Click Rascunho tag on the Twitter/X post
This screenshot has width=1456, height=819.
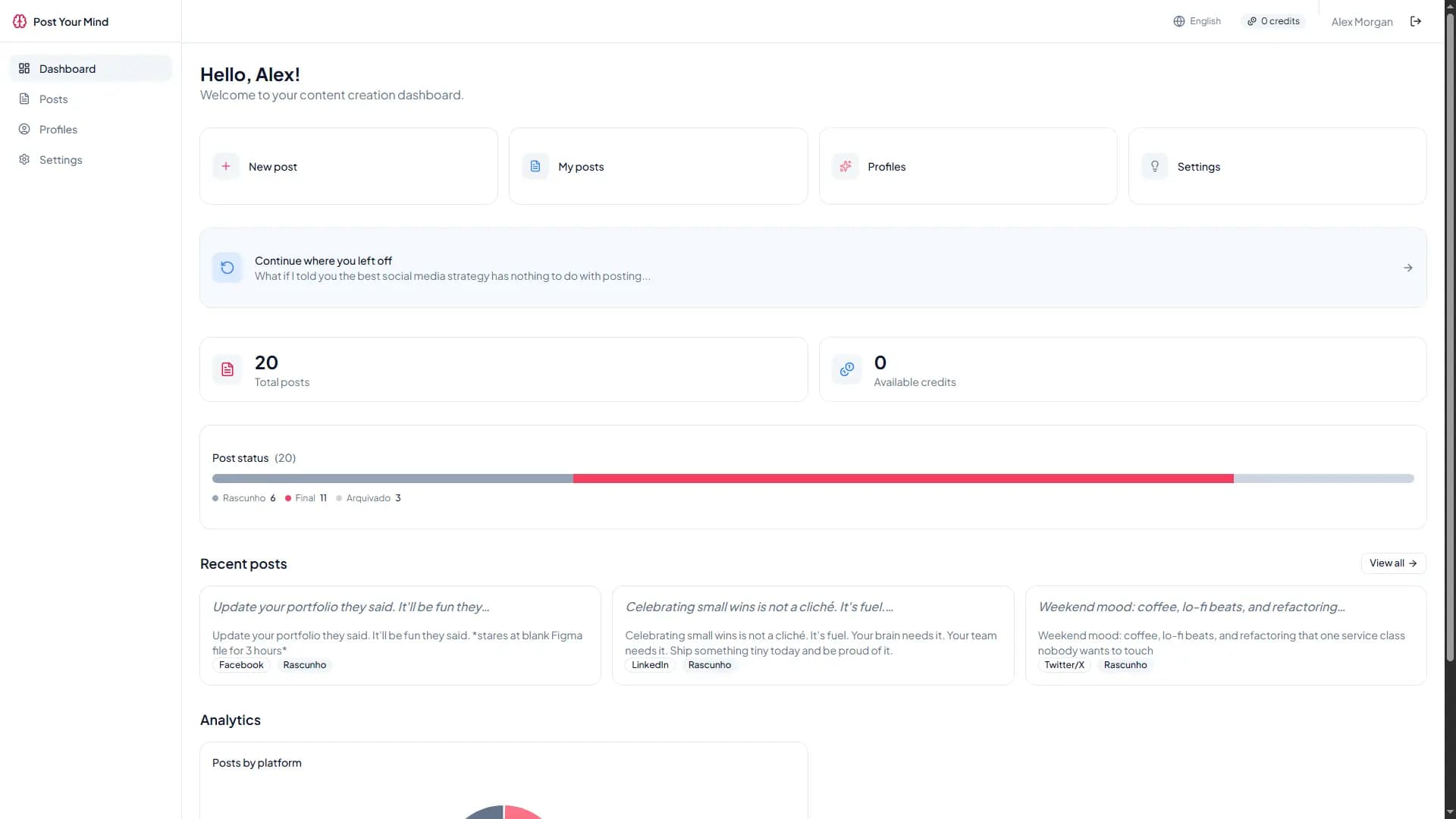point(1125,665)
